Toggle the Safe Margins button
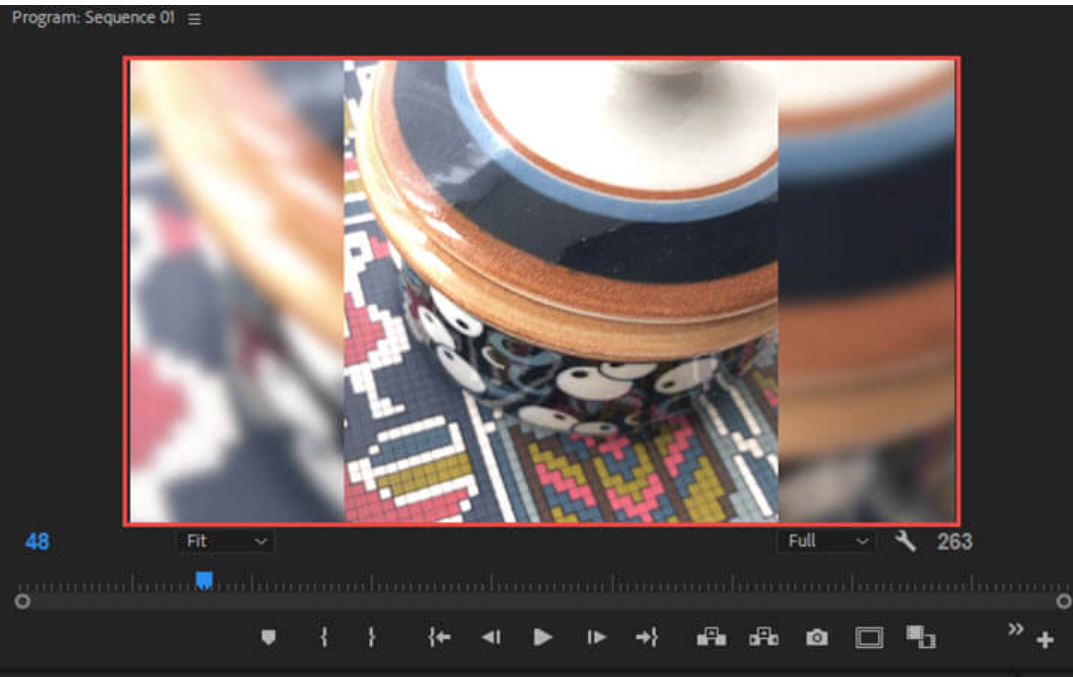 tap(869, 638)
